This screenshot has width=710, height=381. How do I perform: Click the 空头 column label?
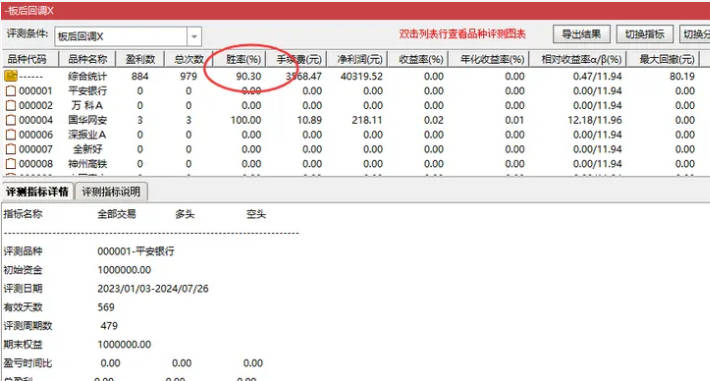coord(256,214)
